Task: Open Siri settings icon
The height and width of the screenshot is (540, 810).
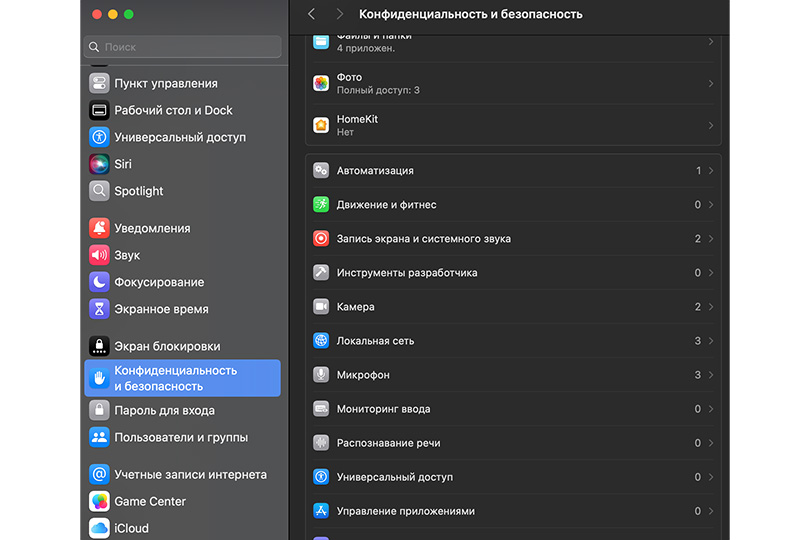Action: (99, 164)
